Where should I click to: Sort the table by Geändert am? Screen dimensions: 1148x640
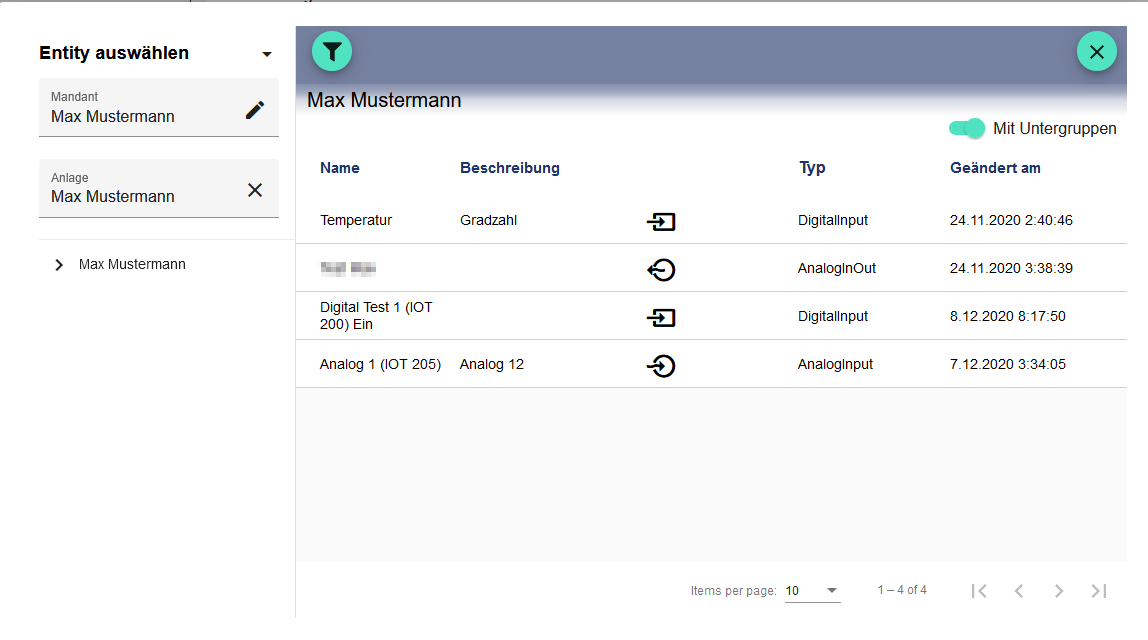click(995, 167)
